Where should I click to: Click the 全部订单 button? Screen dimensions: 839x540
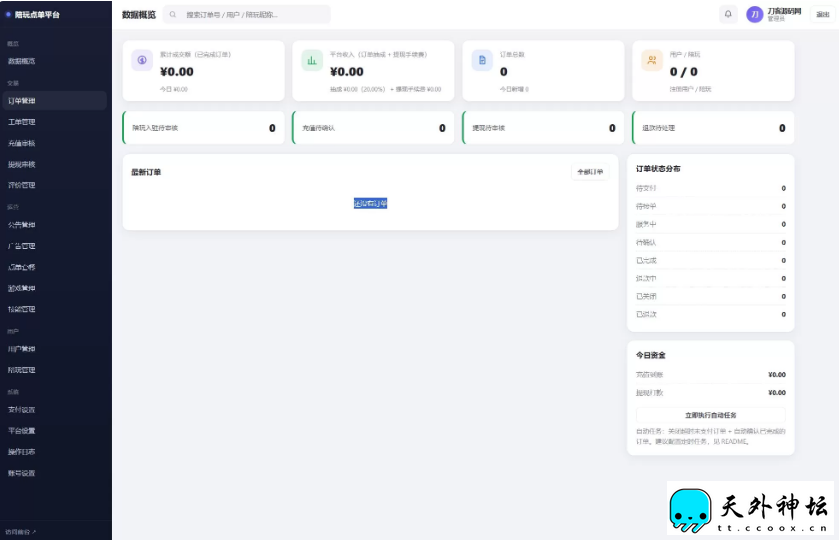pos(590,172)
